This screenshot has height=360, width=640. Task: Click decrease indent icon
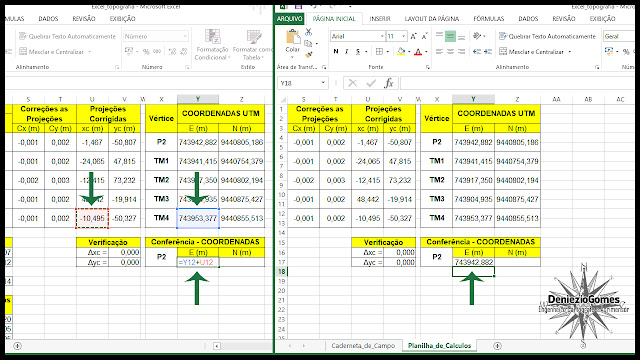(x=476, y=51)
